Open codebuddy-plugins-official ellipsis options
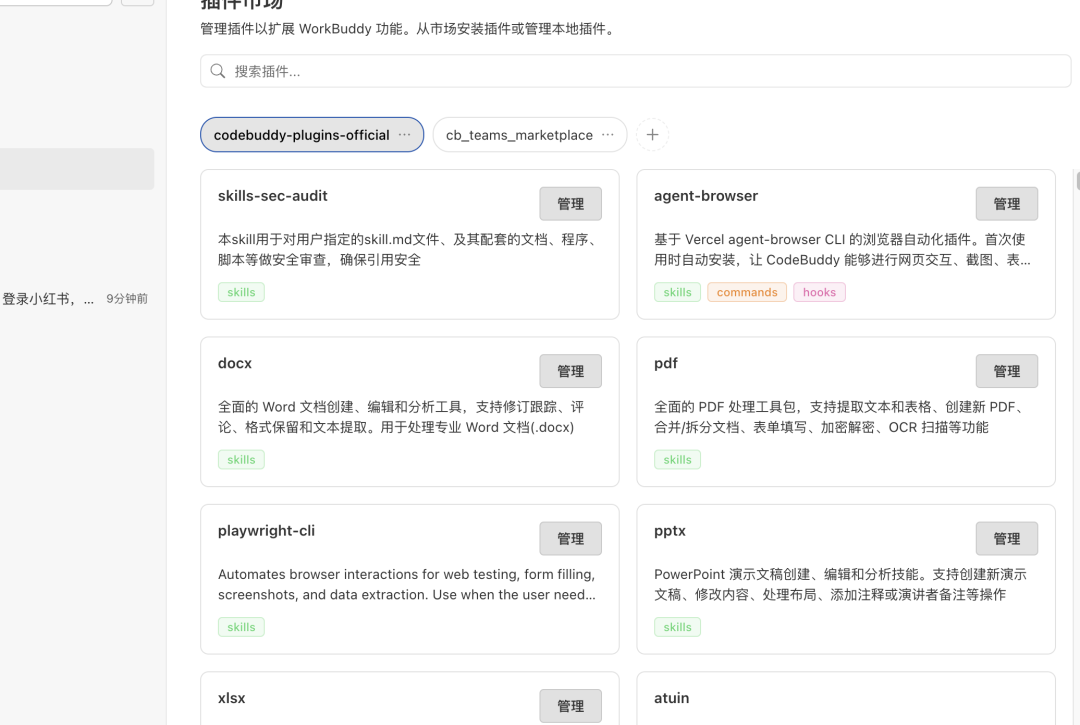This screenshot has height=725, width=1080. 404,135
